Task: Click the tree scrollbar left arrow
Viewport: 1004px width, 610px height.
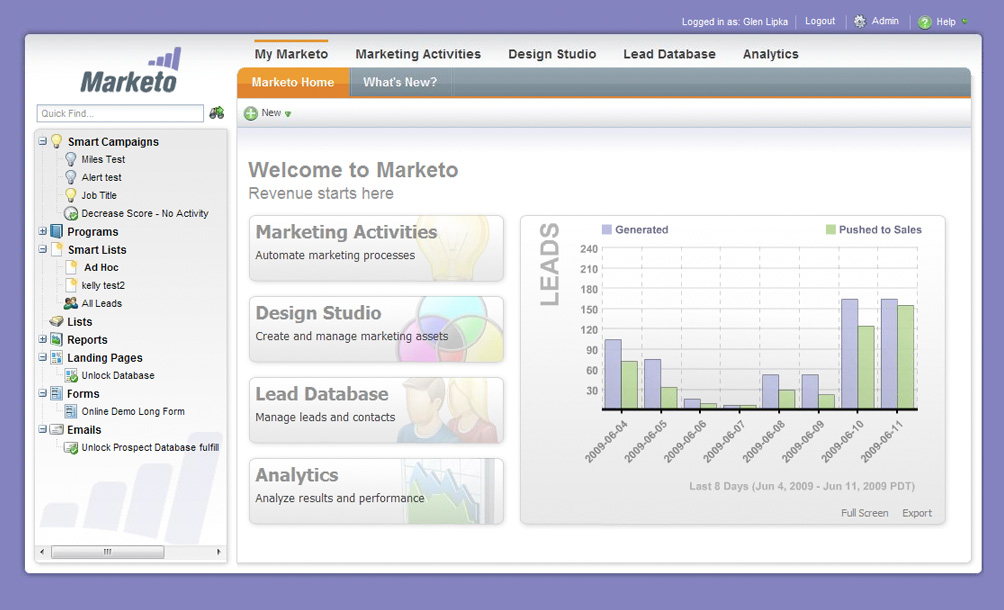Action: point(42,552)
